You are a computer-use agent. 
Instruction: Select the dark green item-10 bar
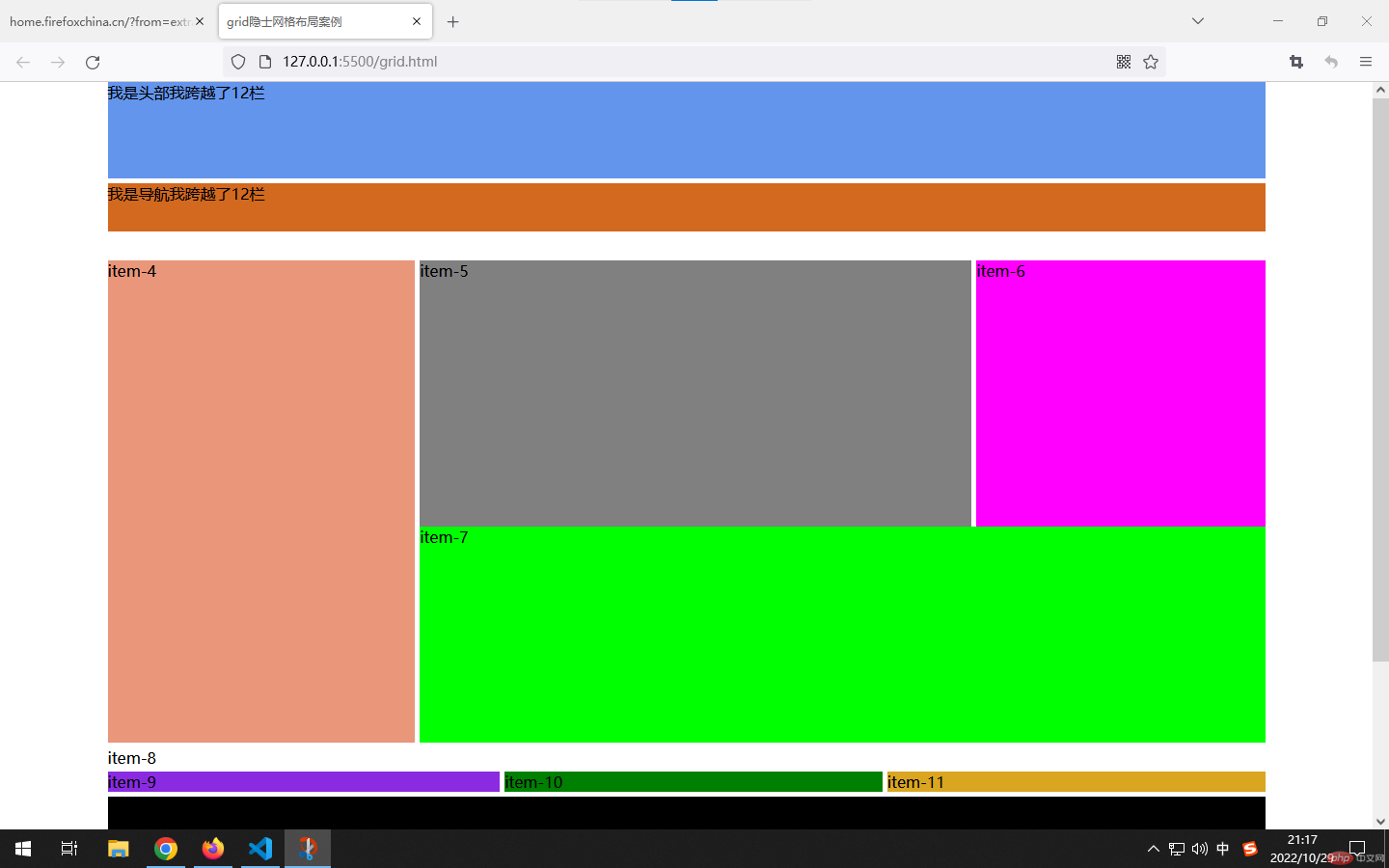point(694,782)
